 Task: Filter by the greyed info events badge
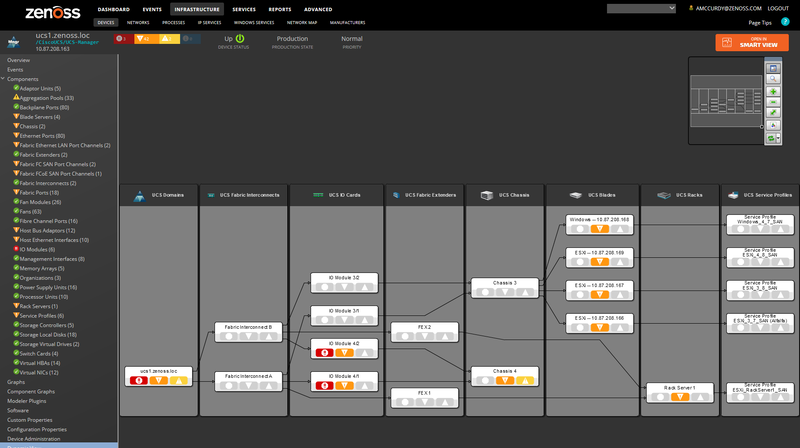pyautogui.click(x=190, y=39)
